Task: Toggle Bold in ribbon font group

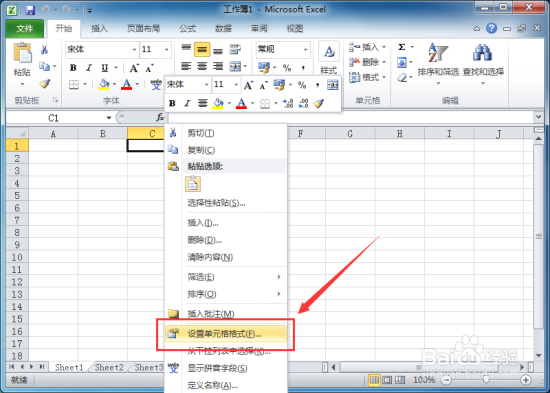Action: (x=73, y=67)
